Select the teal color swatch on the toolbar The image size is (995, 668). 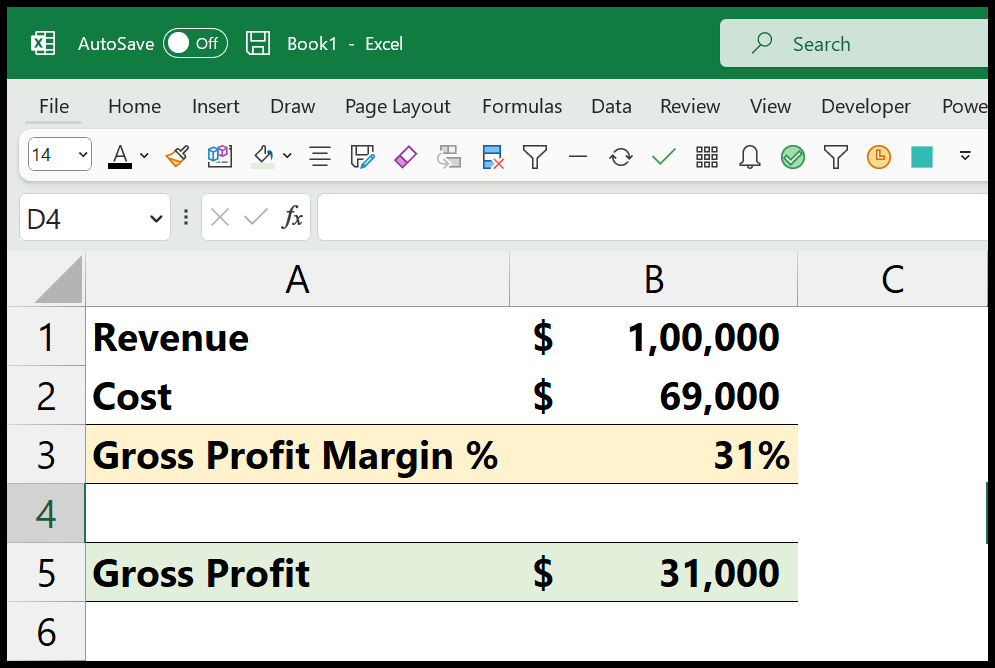[x=921, y=156]
